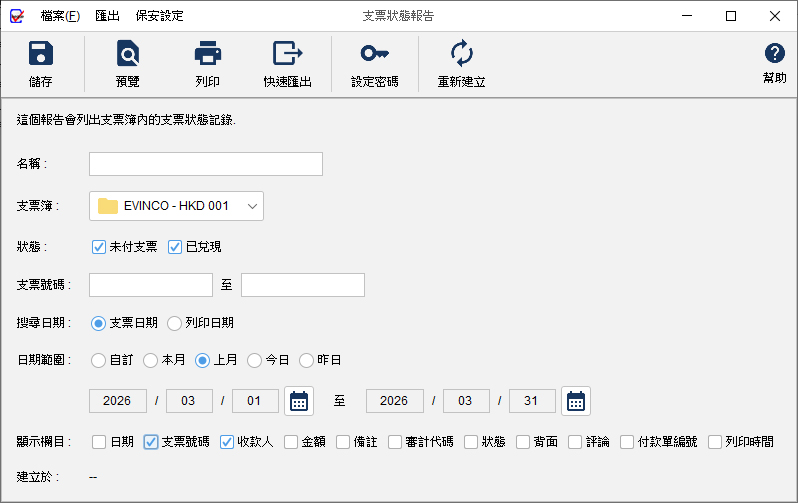Maximize the 支票狀態報告 window
This screenshot has height=503, width=798.
[731, 16]
